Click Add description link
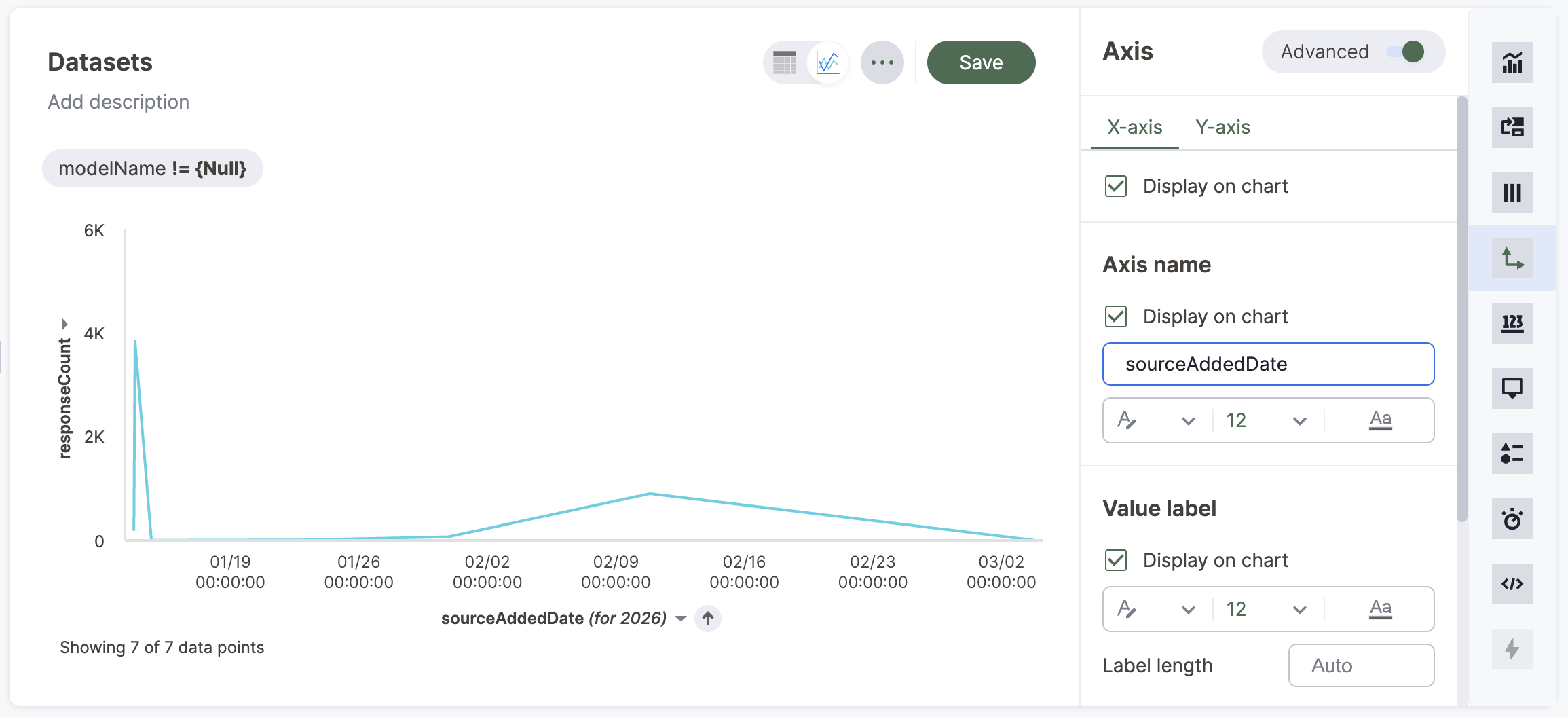This screenshot has height=717, width=1568. coord(119,102)
